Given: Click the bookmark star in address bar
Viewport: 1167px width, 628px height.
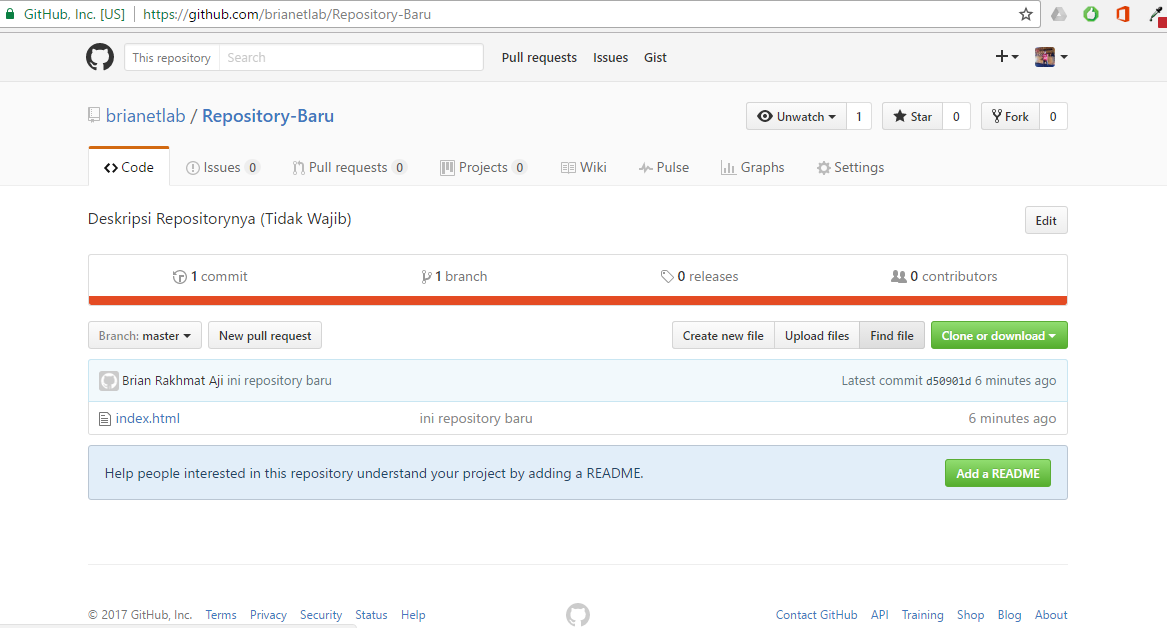Looking at the screenshot, I should tap(1026, 14).
